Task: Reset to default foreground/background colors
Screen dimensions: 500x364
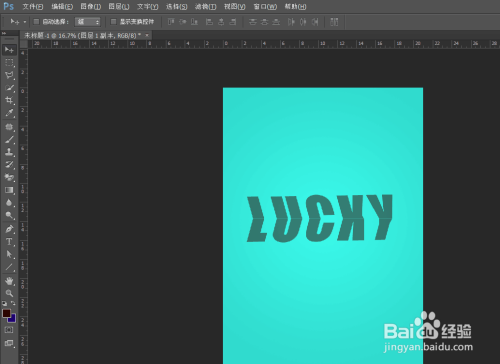Action: (x=4, y=303)
